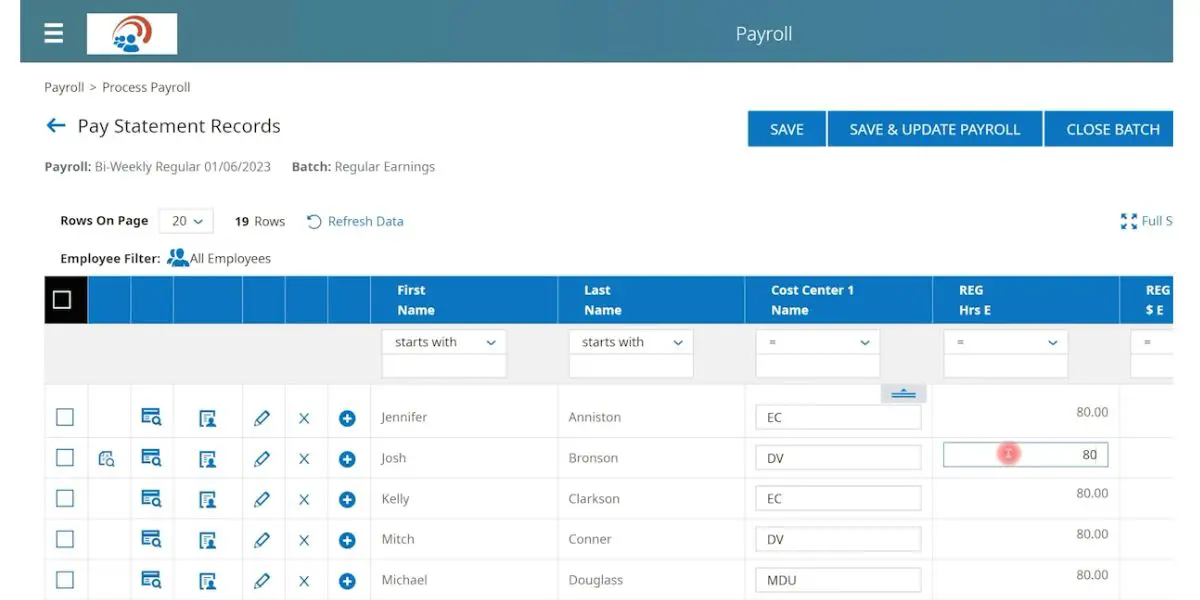Open Cost Center 1 operator dropdown
1200x600 pixels.
point(818,342)
